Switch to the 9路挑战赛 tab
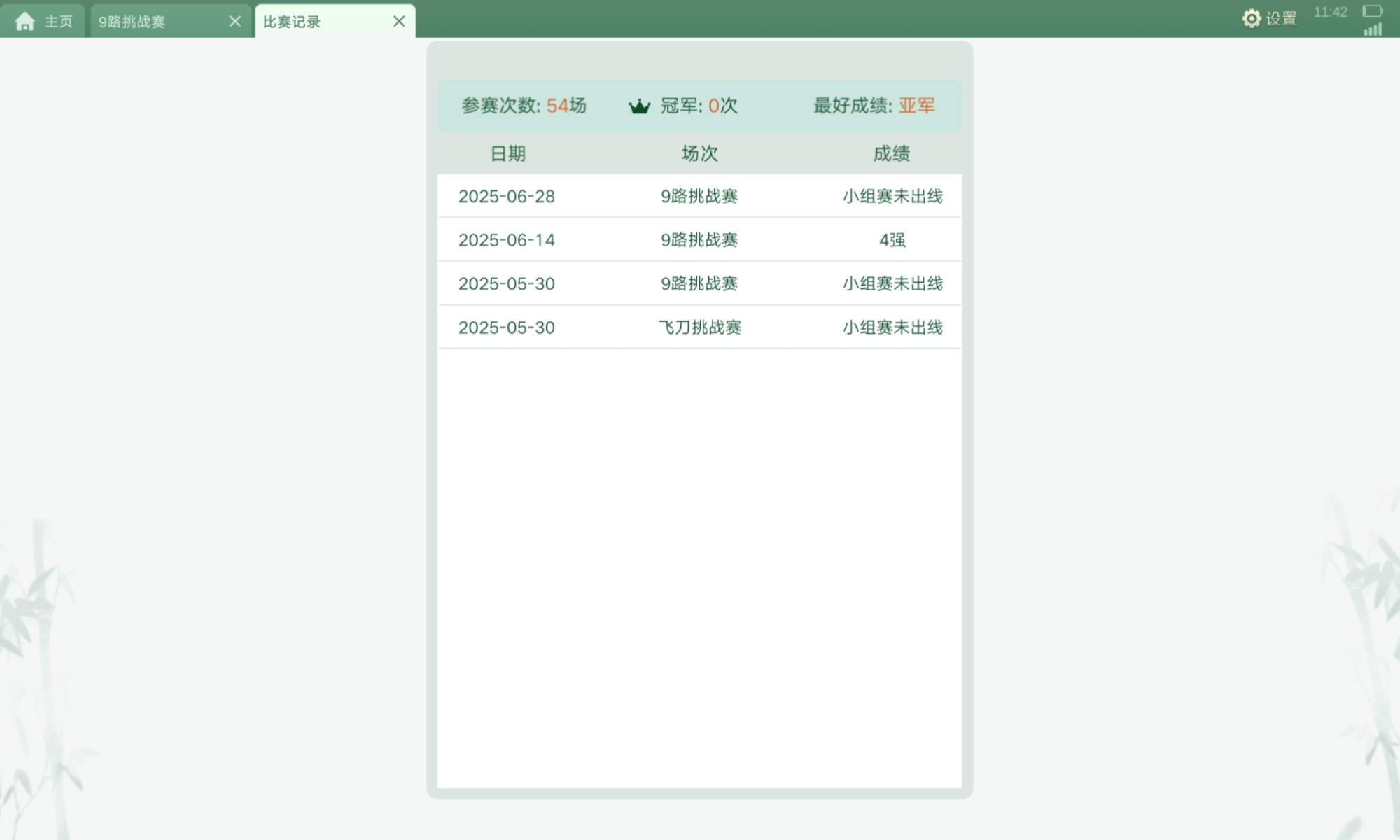The width and height of the screenshot is (1400, 840). click(132, 22)
